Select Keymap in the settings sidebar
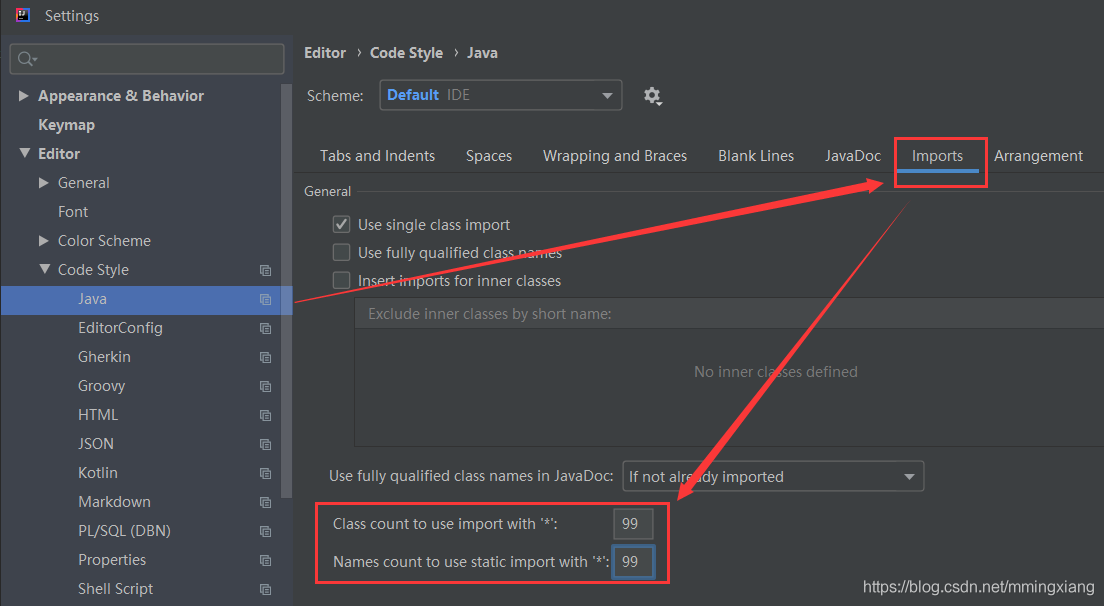The height and width of the screenshot is (606, 1104). pos(66,125)
